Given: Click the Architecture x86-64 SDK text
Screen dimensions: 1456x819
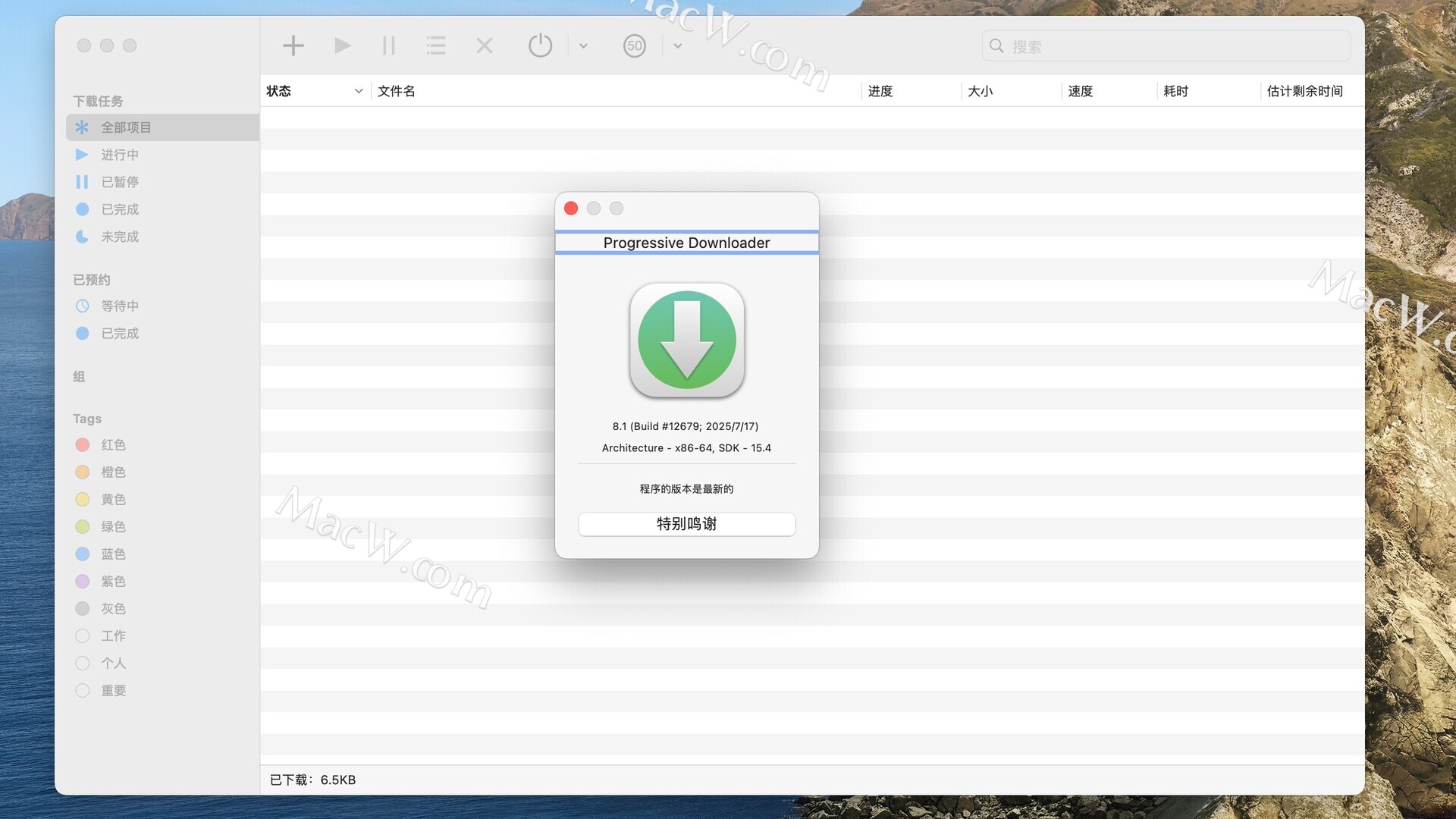Looking at the screenshot, I should pos(686,448).
